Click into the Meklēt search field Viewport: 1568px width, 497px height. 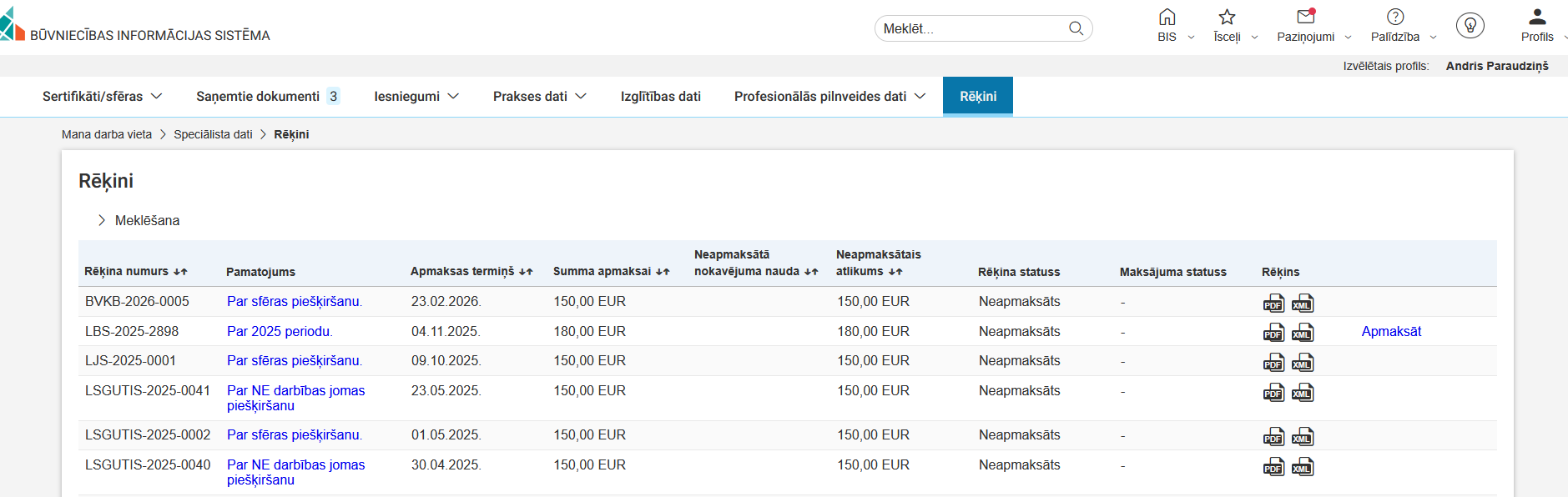972,28
